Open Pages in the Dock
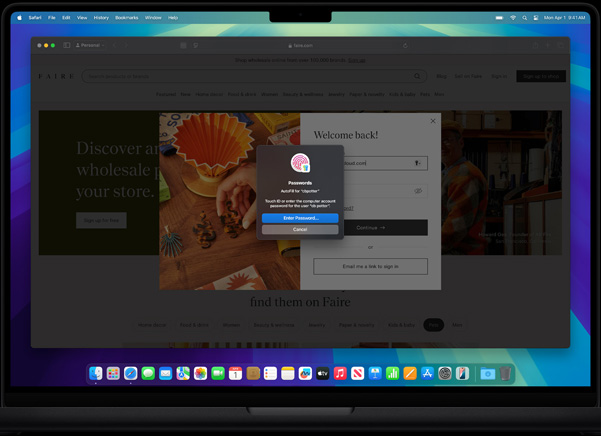Image resolution: width=601 pixels, height=436 pixels. coord(410,373)
